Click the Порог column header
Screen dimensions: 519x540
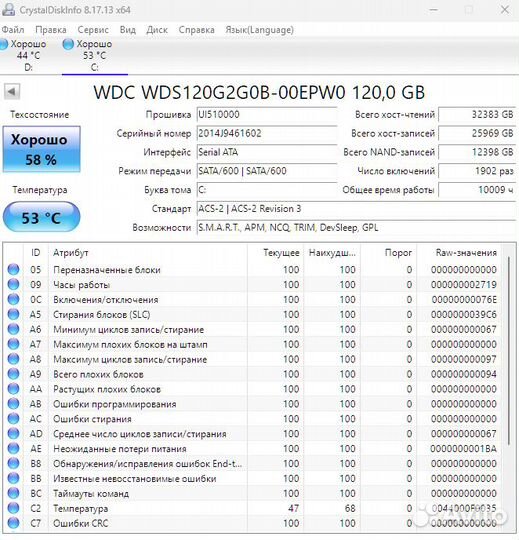(388, 253)
